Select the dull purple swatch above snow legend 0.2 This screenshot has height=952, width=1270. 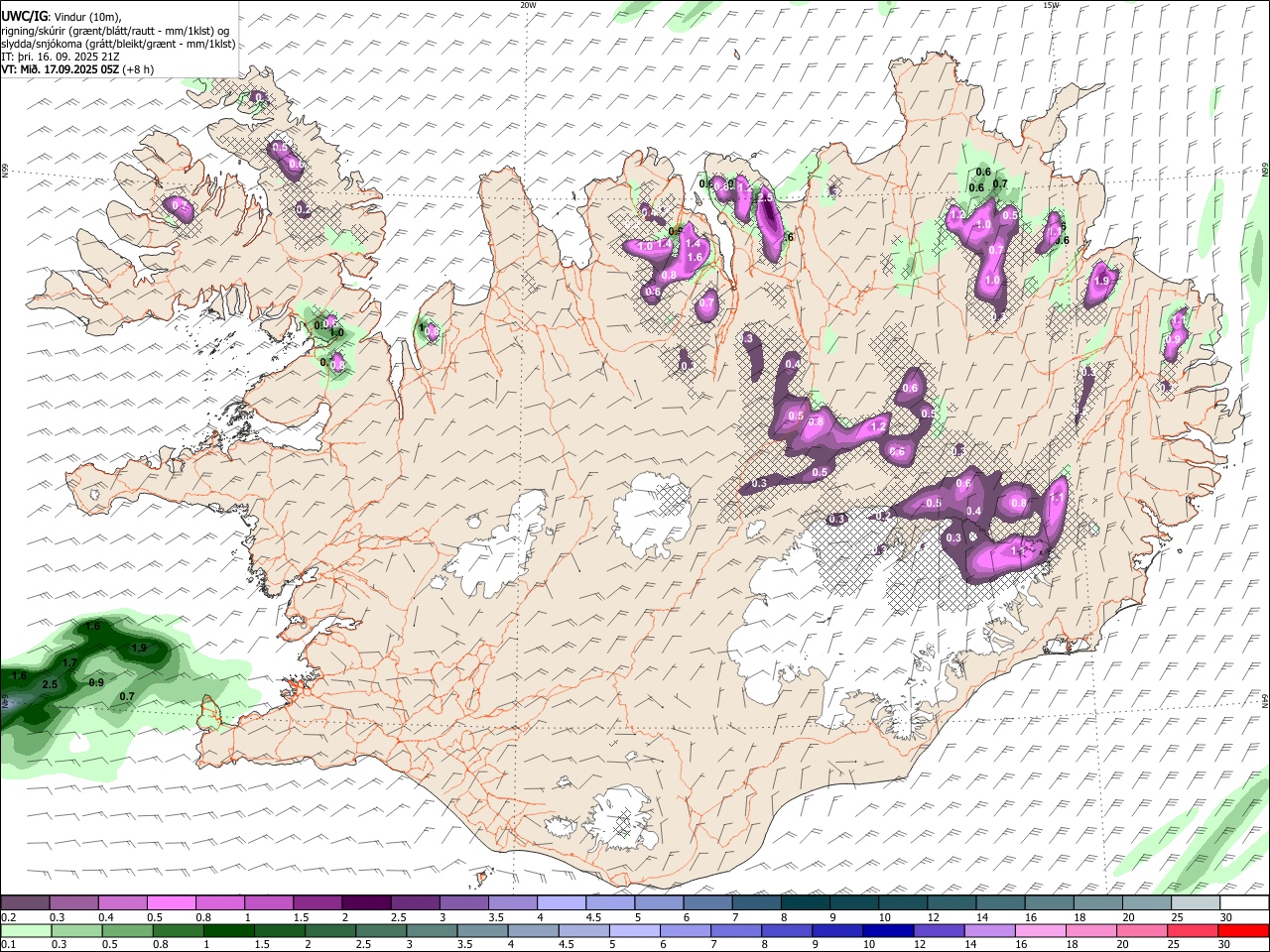coord(25,903)
